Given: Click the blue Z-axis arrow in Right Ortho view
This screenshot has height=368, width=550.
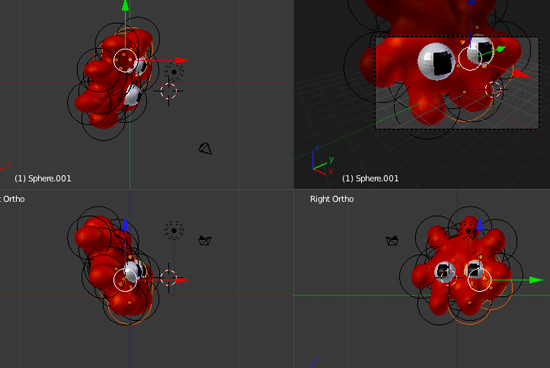Looking at the screenshot, I should coord(479,224).
